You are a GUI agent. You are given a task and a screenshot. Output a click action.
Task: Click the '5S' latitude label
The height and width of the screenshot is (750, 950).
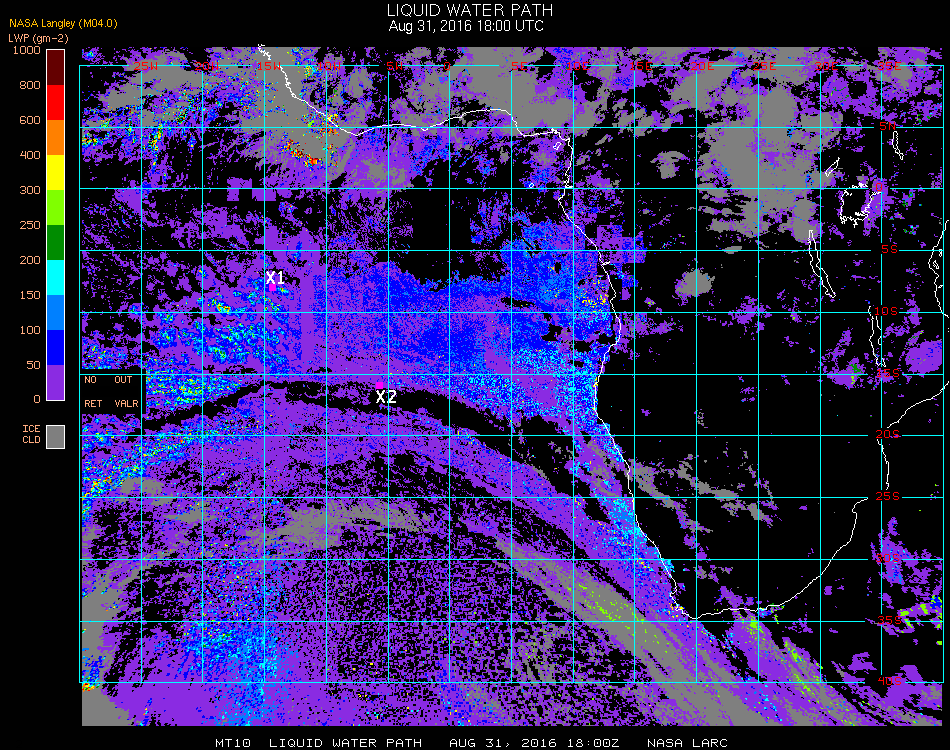tap(889, 250)
